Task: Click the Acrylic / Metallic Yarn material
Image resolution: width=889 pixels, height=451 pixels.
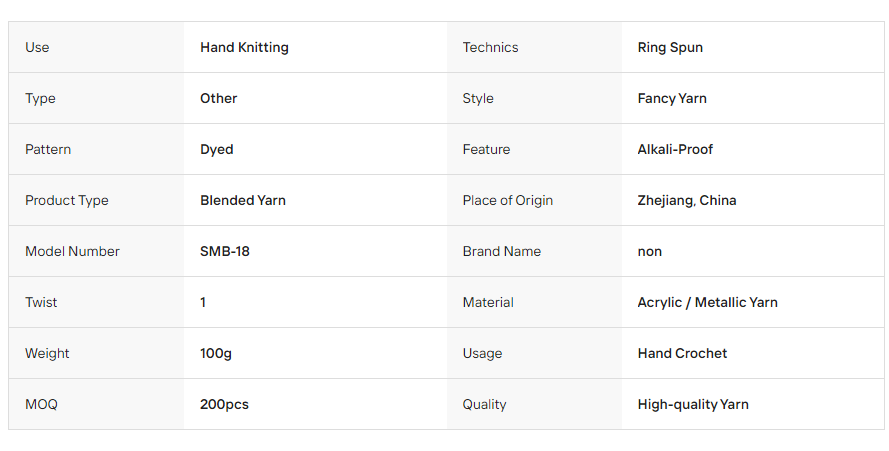Action: [708, 302]
